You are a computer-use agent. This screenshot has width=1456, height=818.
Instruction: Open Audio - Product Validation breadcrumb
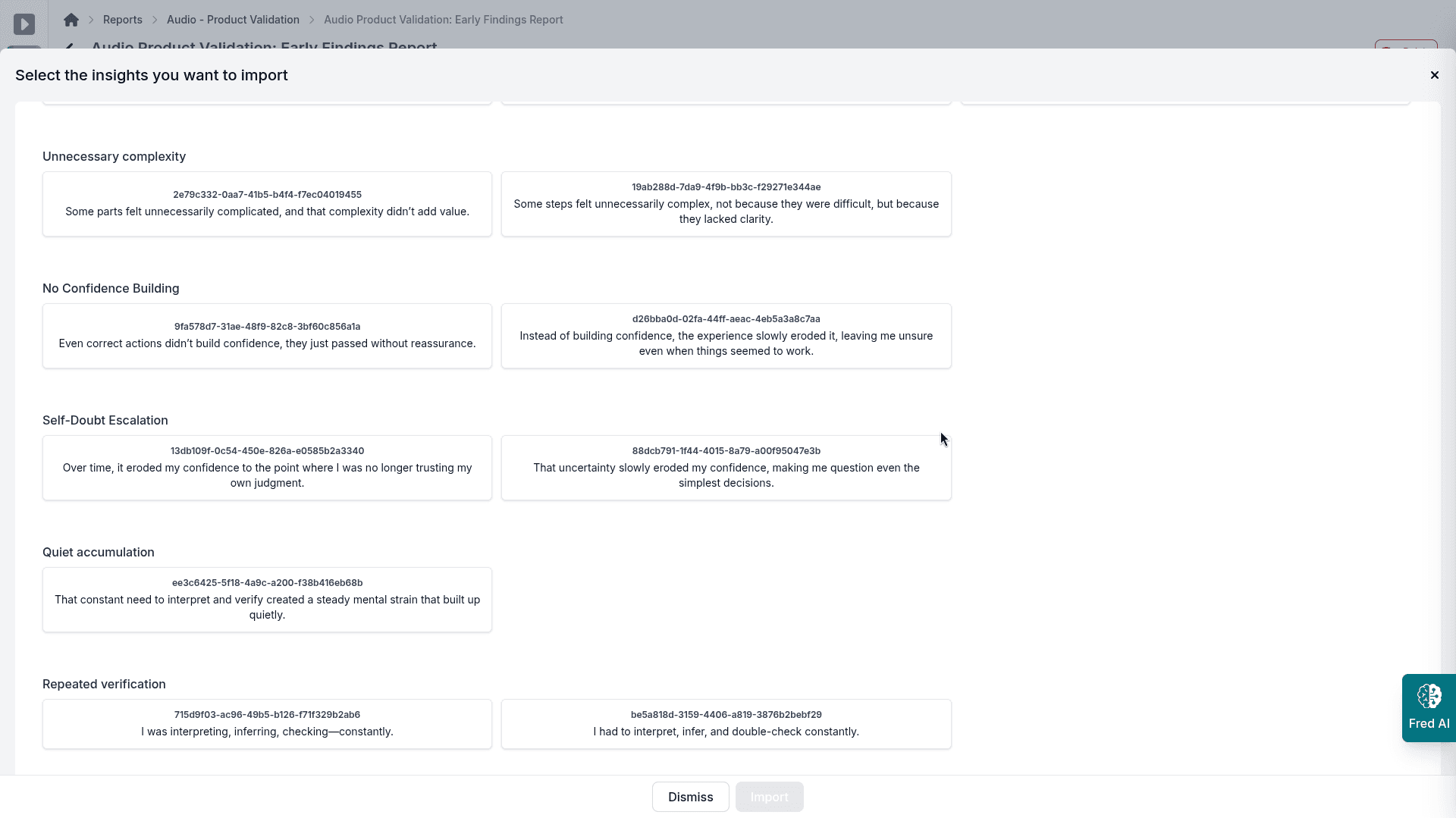[x=233, y=20]
